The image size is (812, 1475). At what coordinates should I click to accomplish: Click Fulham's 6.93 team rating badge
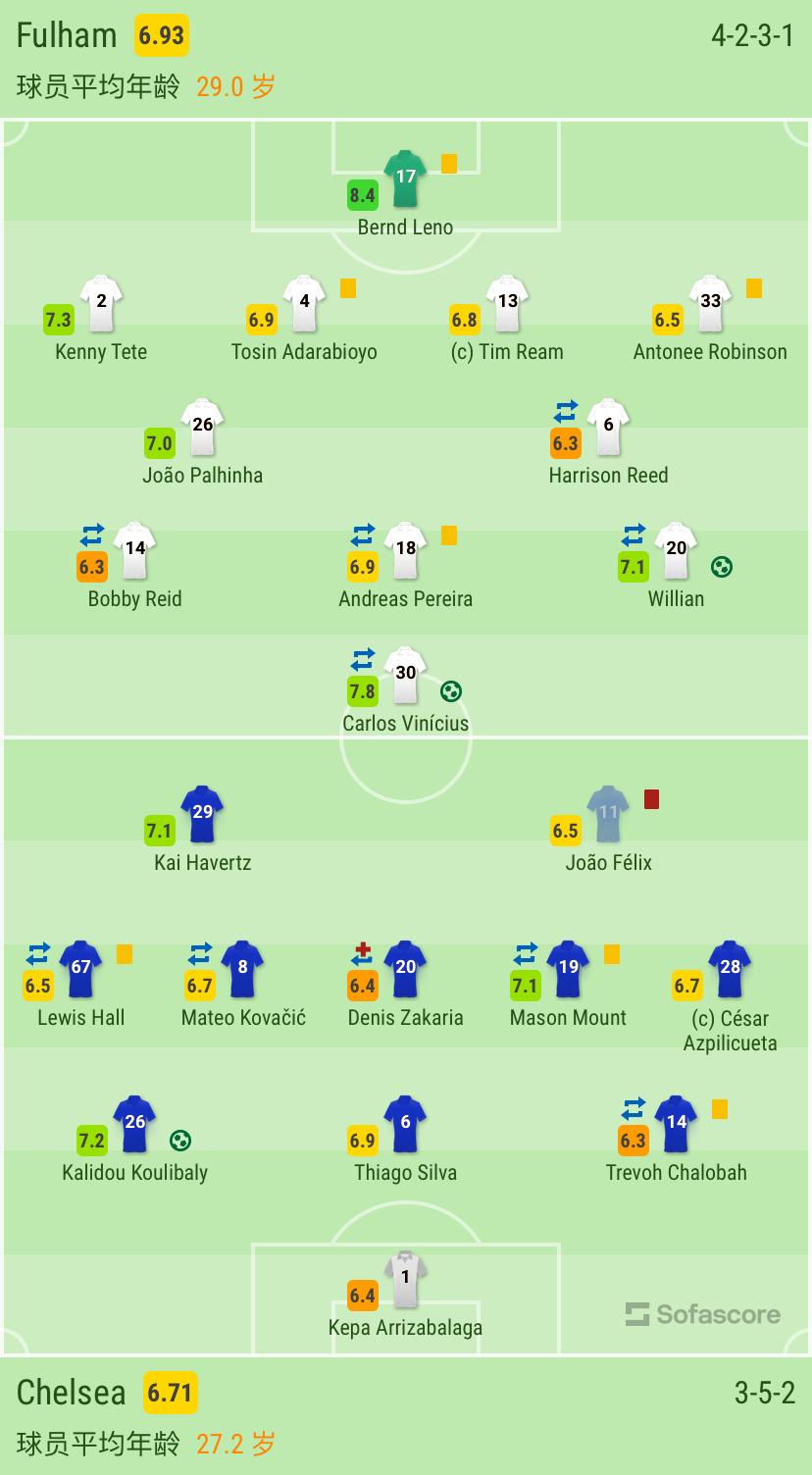(161, 35)
